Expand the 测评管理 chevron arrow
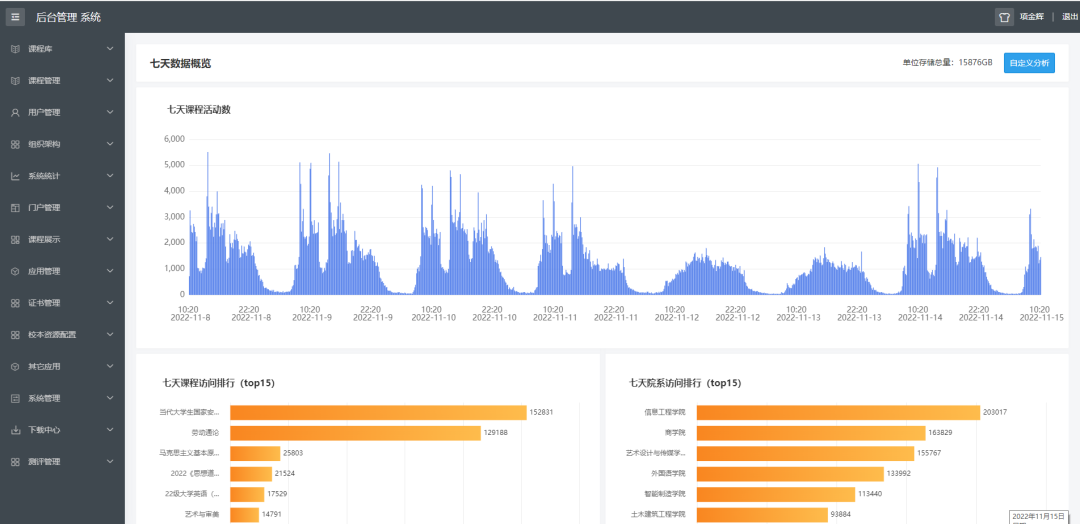Image resolution: width=1080 pixels, height=524 pixels. (x=110, y=462)
